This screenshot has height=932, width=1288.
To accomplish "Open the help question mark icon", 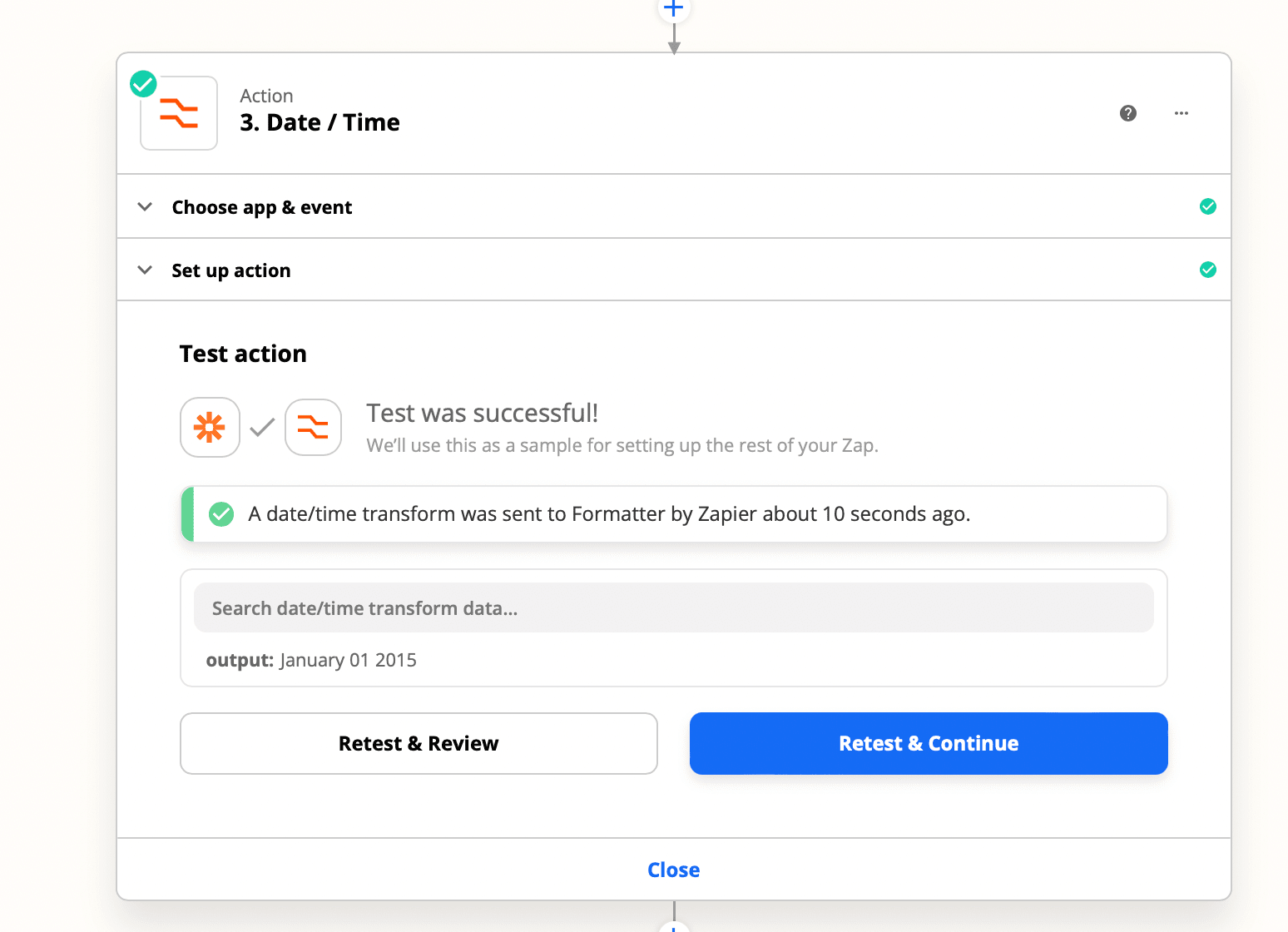I will click(x=1128, y=113).
